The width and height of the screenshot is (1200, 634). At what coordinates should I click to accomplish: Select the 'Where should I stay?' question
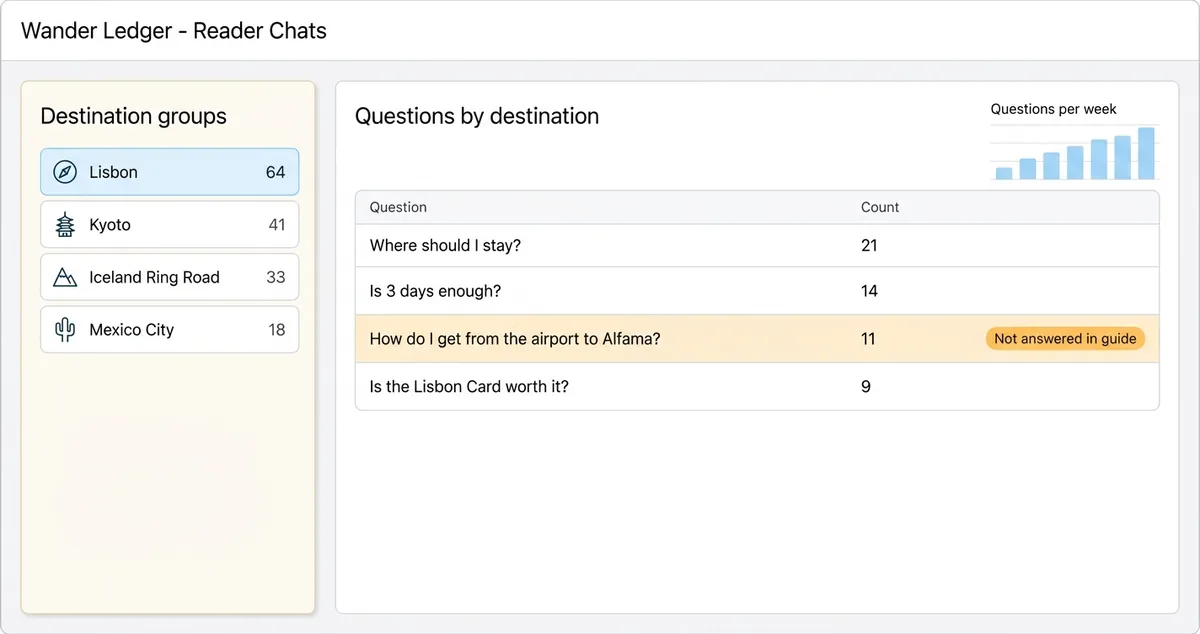click(757, 245)
